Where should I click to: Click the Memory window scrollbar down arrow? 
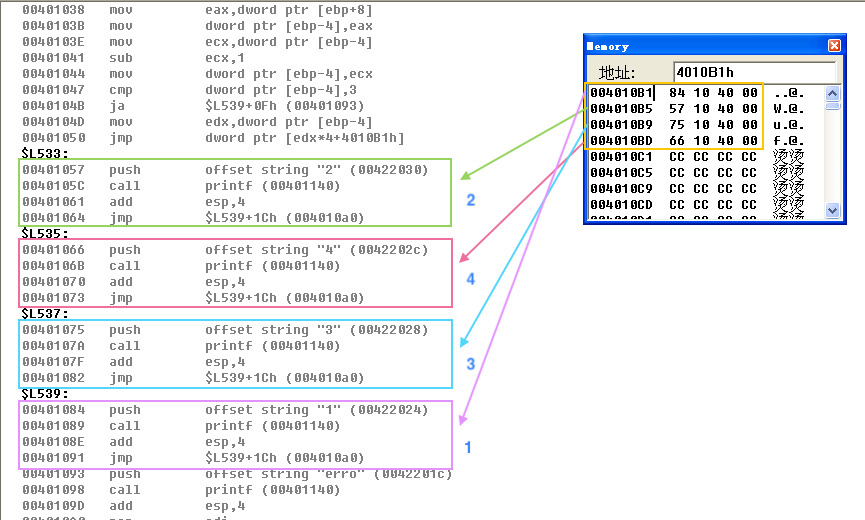(832, 210)
